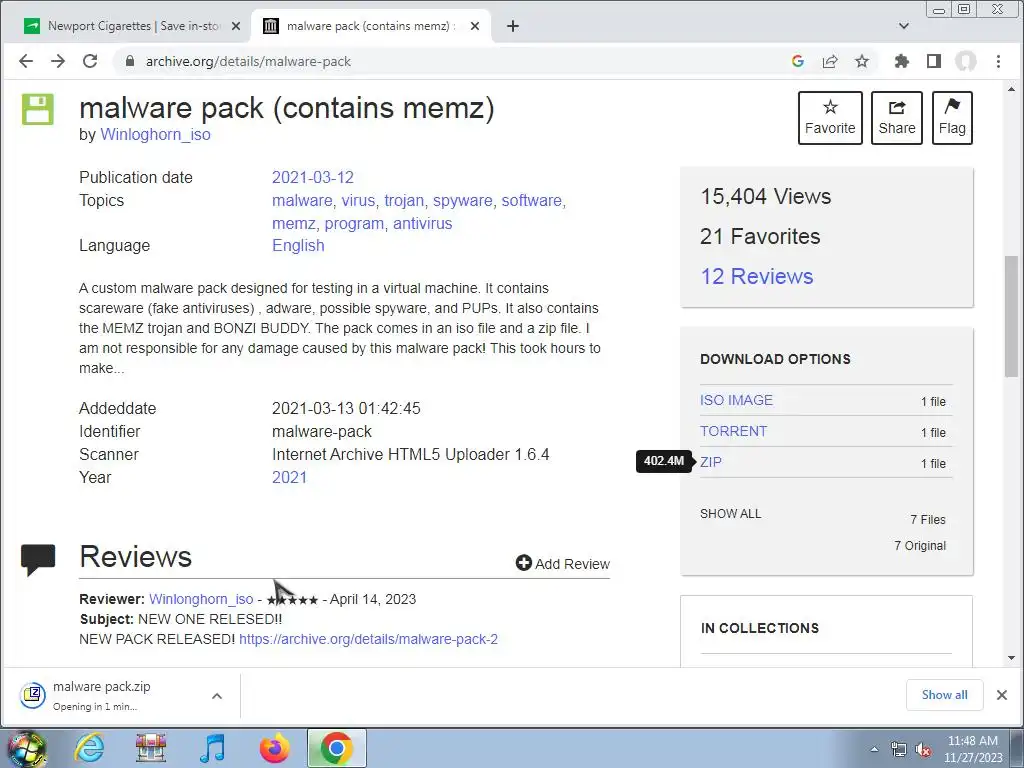Go back with the browser back arrow
1024x768 pixels.
click(x=25, y=61)
